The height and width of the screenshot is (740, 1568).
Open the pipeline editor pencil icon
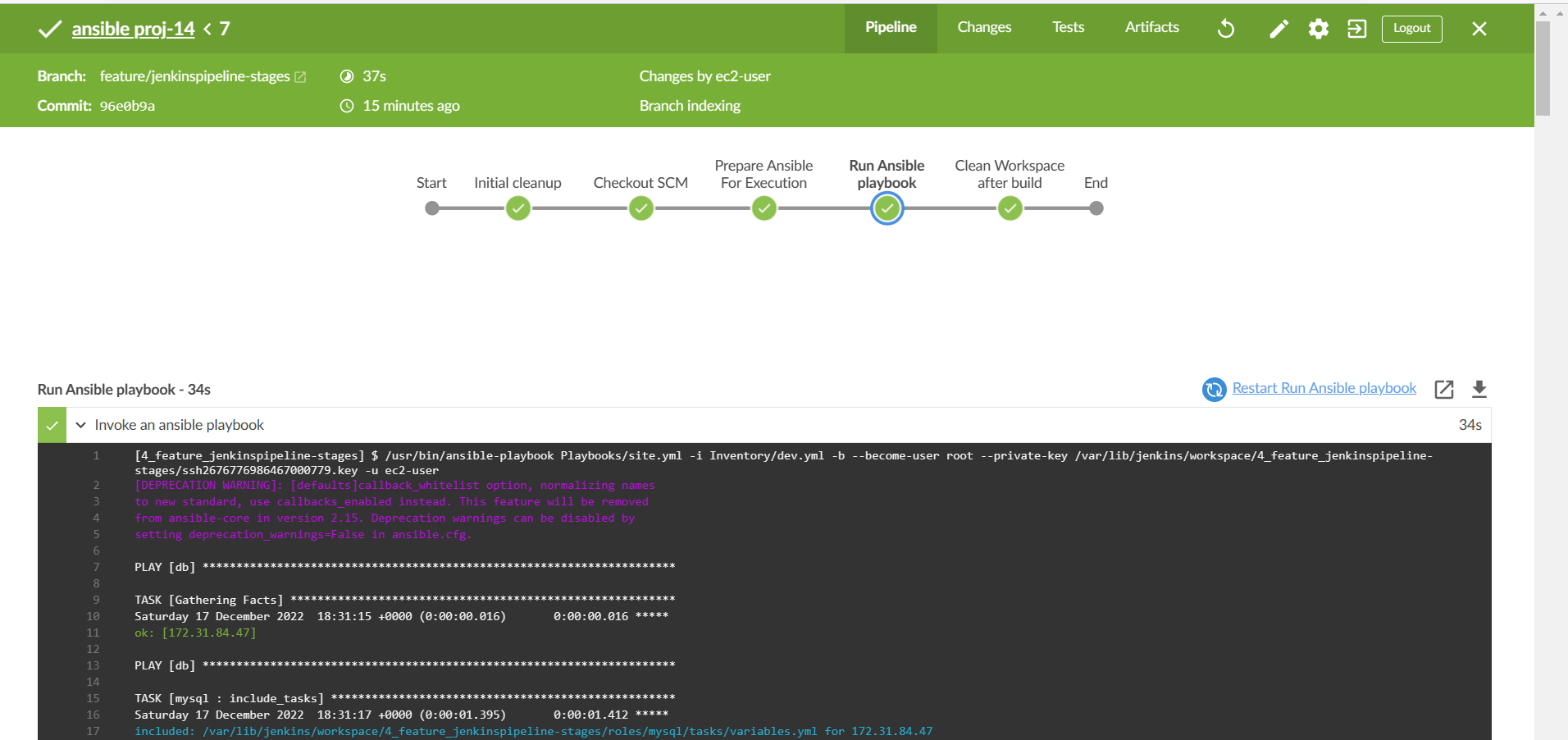(1278, 30)
